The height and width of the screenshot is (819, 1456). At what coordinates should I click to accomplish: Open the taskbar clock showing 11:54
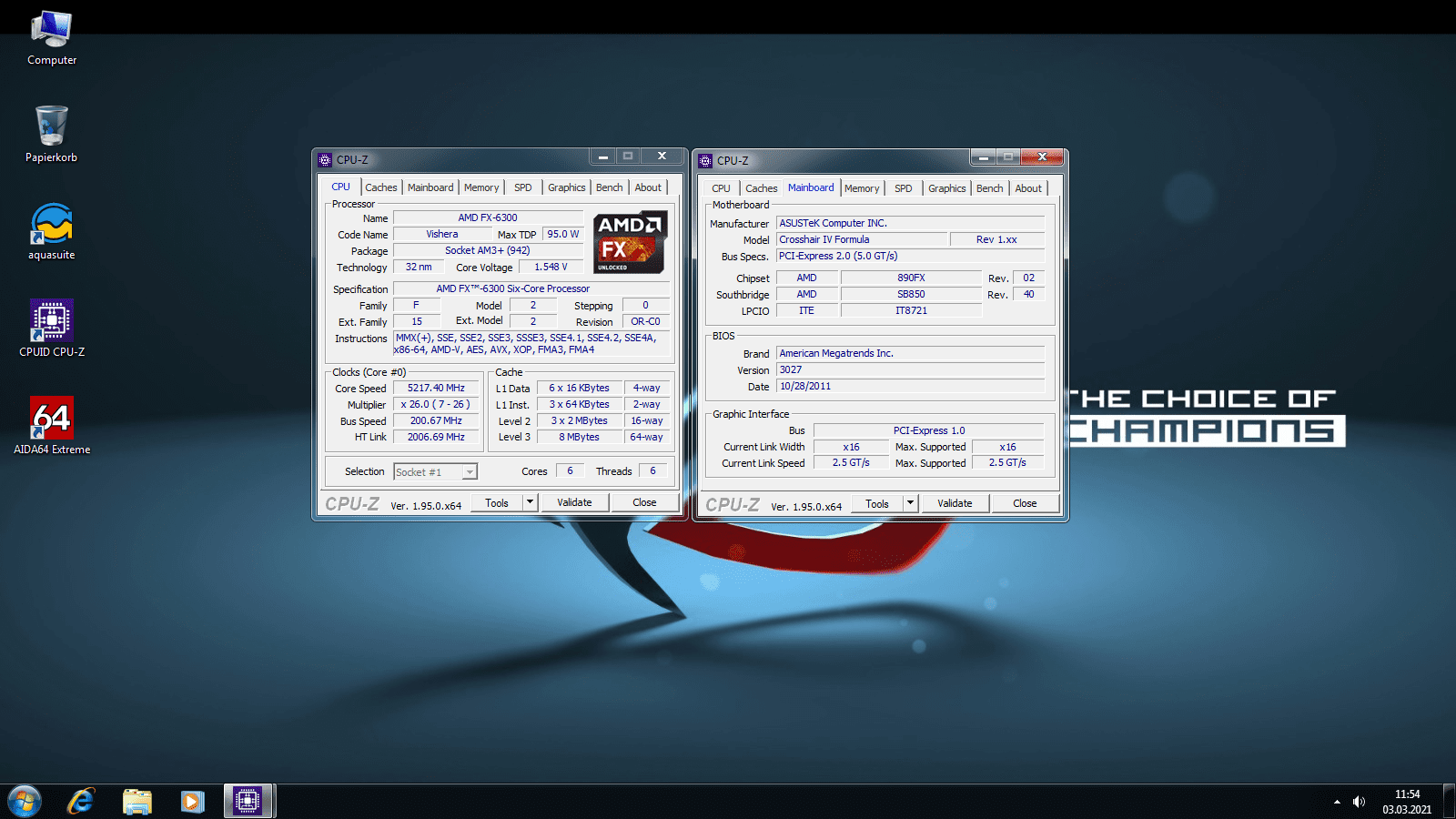(x=1407, y=802)
